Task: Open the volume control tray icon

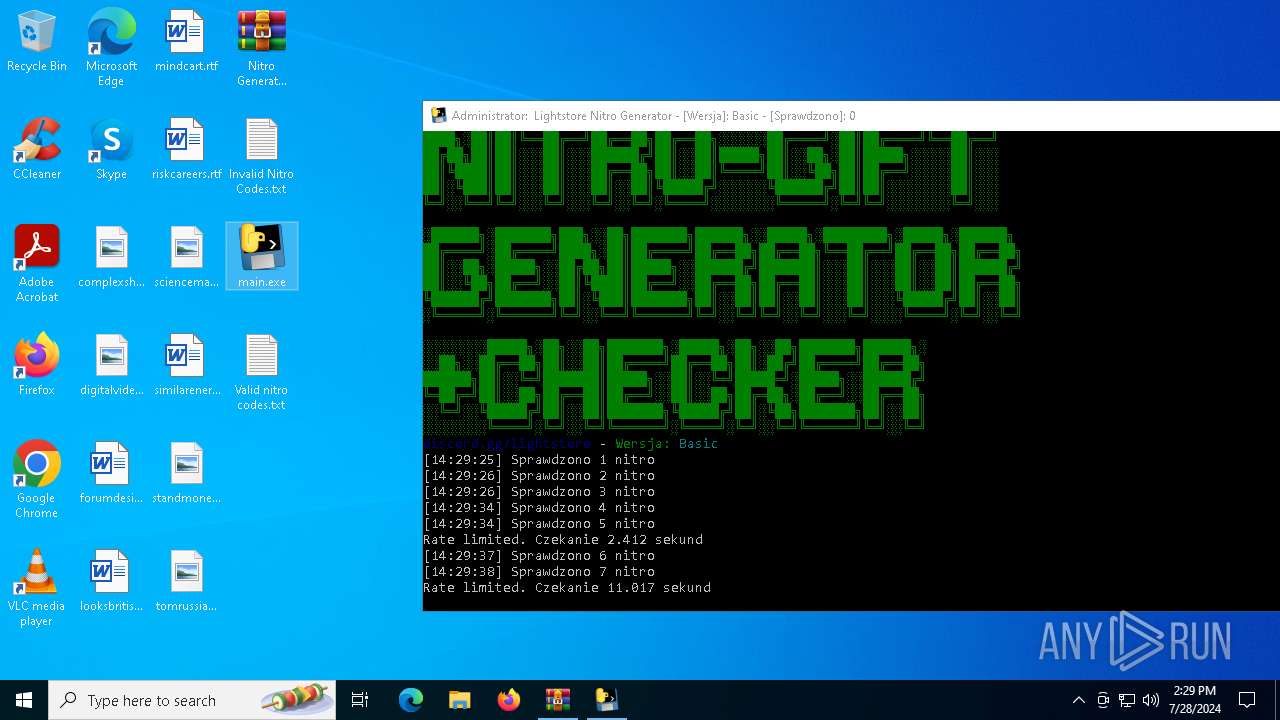Action: click(x=1151, y=700)
